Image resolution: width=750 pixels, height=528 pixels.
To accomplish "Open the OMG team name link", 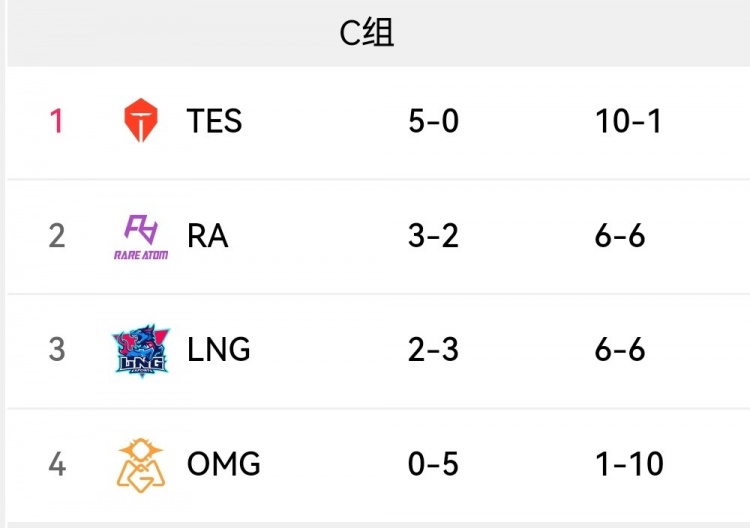I will (223, 464).
